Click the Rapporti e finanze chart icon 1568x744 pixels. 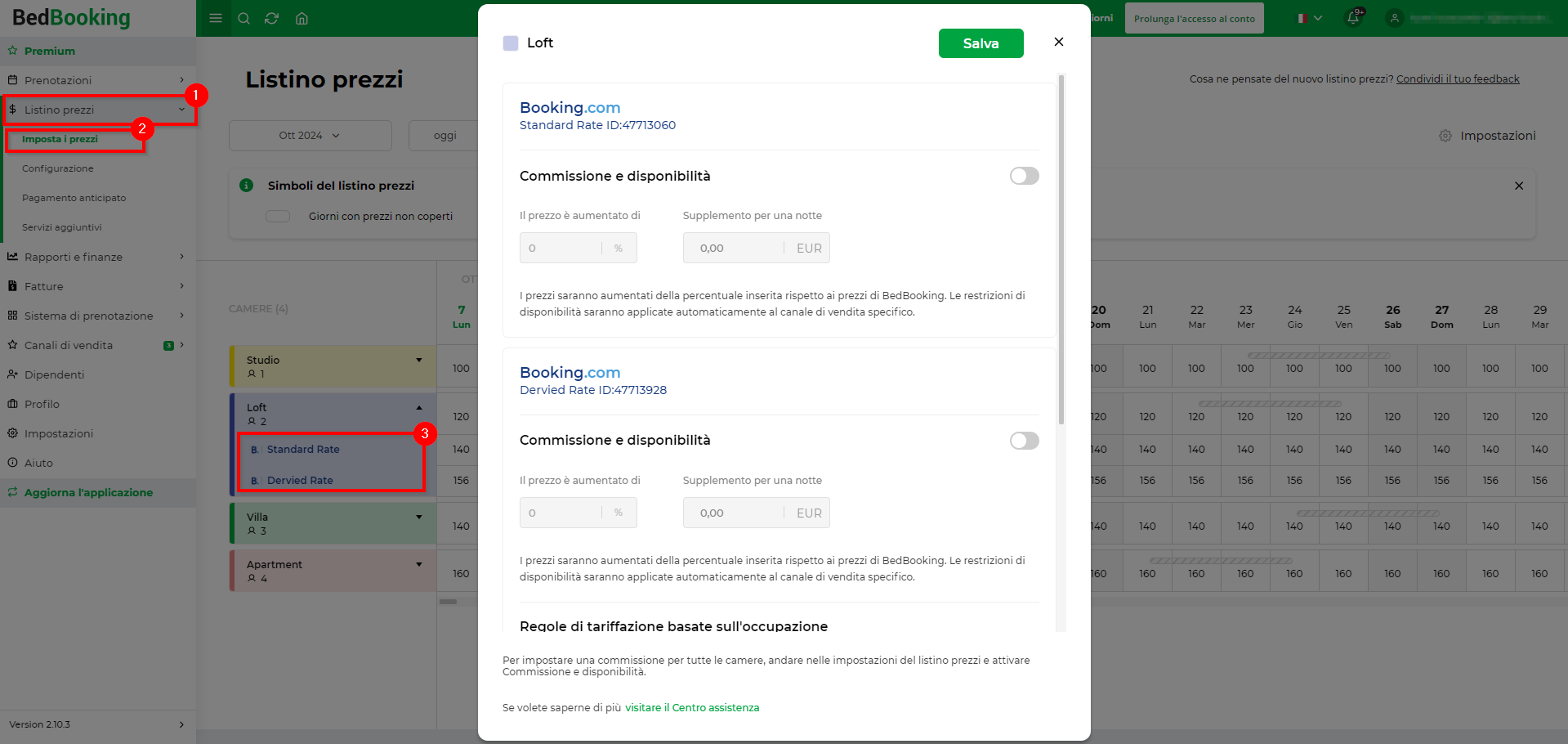(x=12, y=257)
